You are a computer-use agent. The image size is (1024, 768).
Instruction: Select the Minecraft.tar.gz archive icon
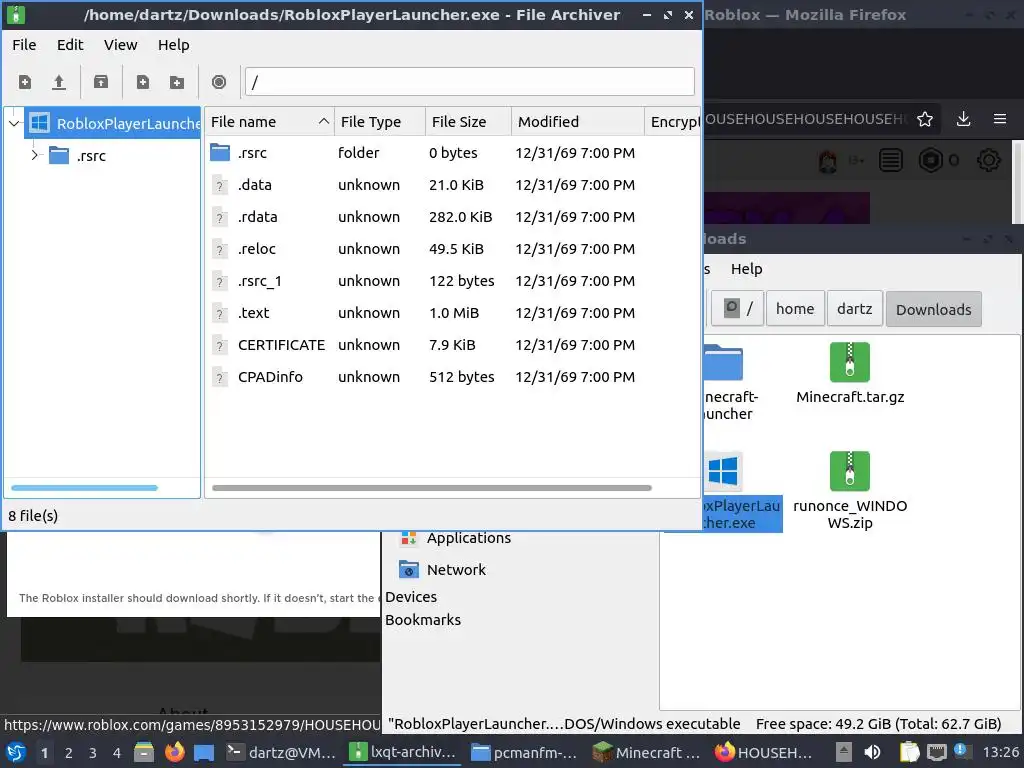(850, 362)
